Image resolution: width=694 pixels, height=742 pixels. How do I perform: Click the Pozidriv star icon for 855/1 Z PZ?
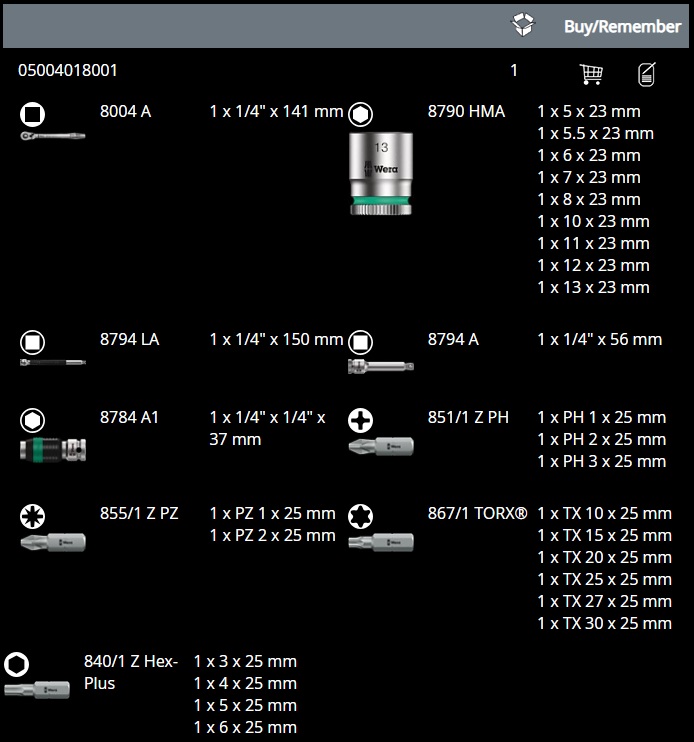click(x=32, y=516)
